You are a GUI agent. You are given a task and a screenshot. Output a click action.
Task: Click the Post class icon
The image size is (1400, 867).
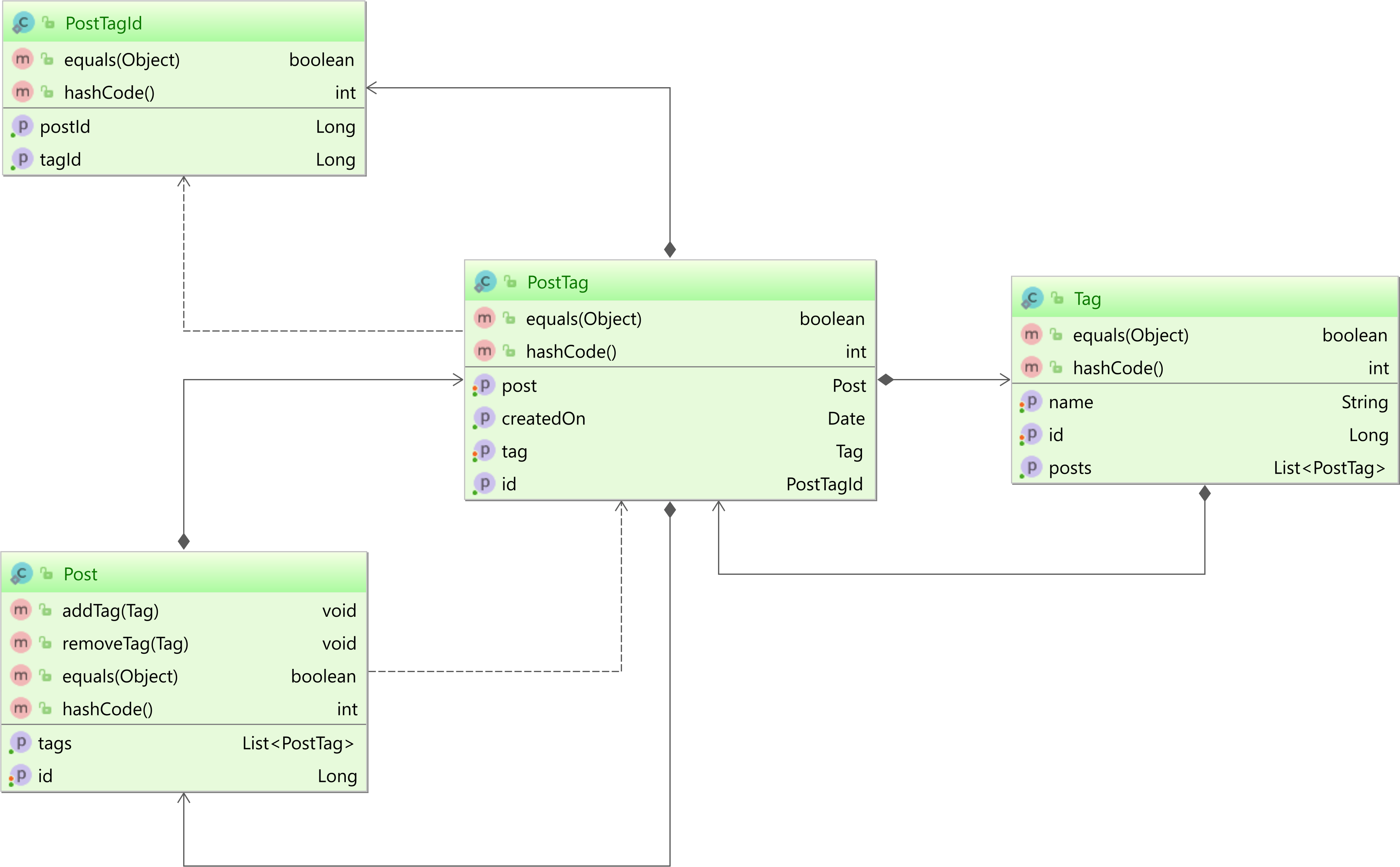coord(21,574)
